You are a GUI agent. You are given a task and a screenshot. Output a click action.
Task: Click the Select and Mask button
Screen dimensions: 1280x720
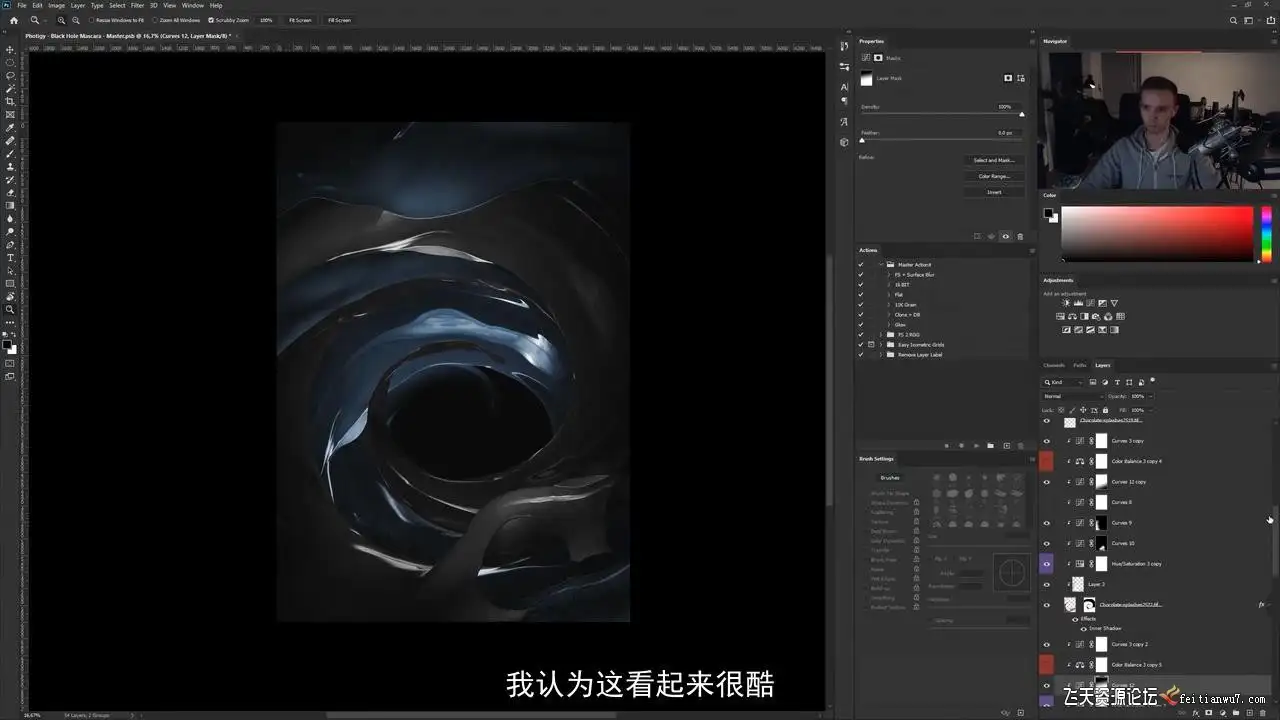pyautogui.click(x=994, y=160)
